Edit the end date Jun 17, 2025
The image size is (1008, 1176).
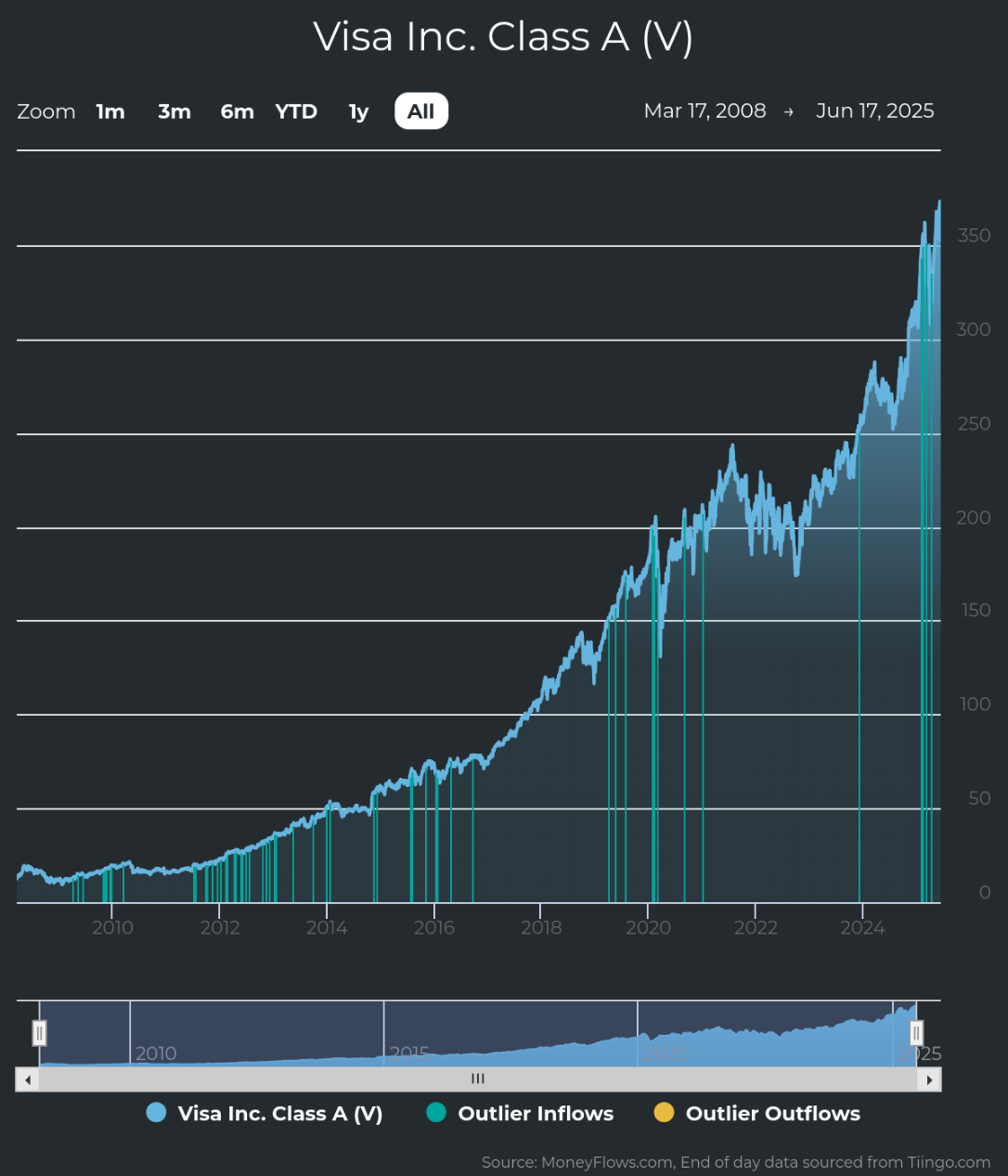coord(874,110)
